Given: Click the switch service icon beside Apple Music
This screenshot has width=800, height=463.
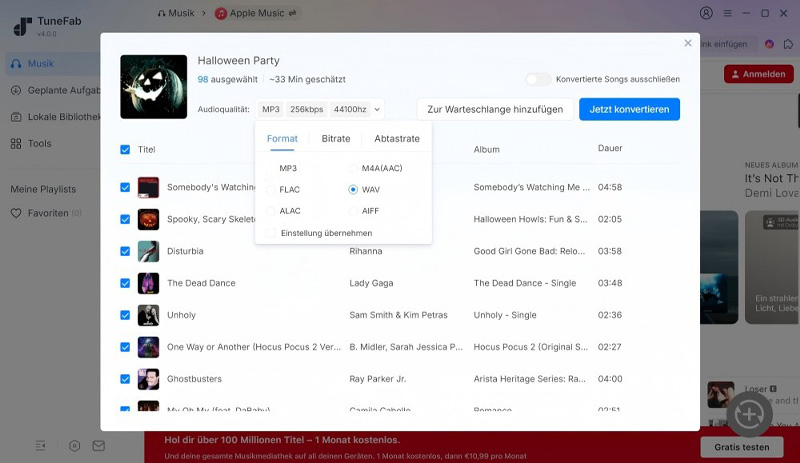Looking at the screenshot, I should [292, 13].
